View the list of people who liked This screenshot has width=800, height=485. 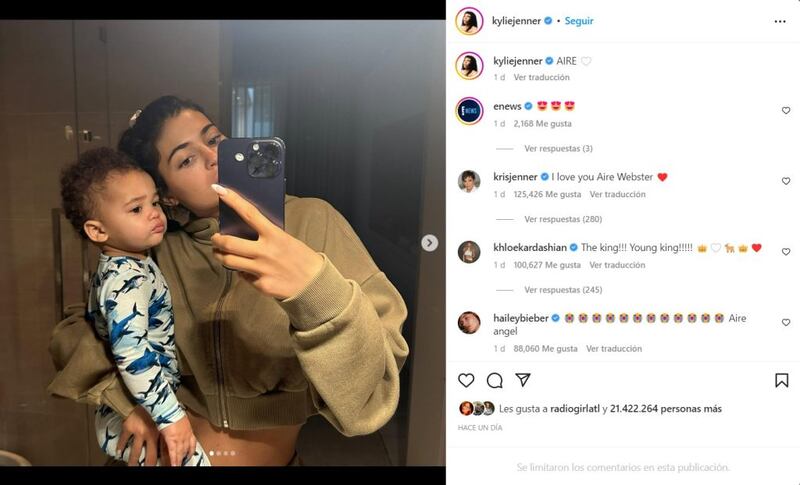665,409
